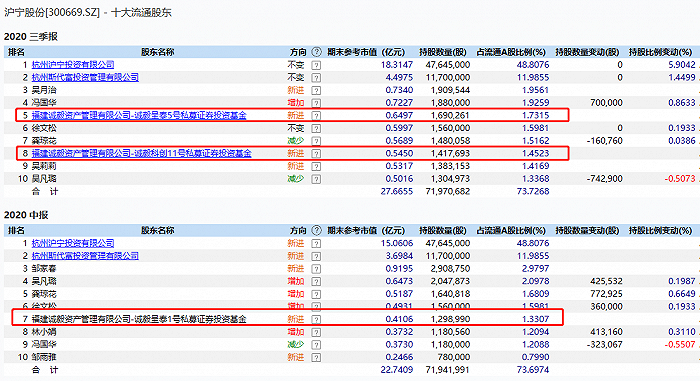Click the ratio change value 5.9042
This screenshot has height=381, width=700.
point(682,65)
